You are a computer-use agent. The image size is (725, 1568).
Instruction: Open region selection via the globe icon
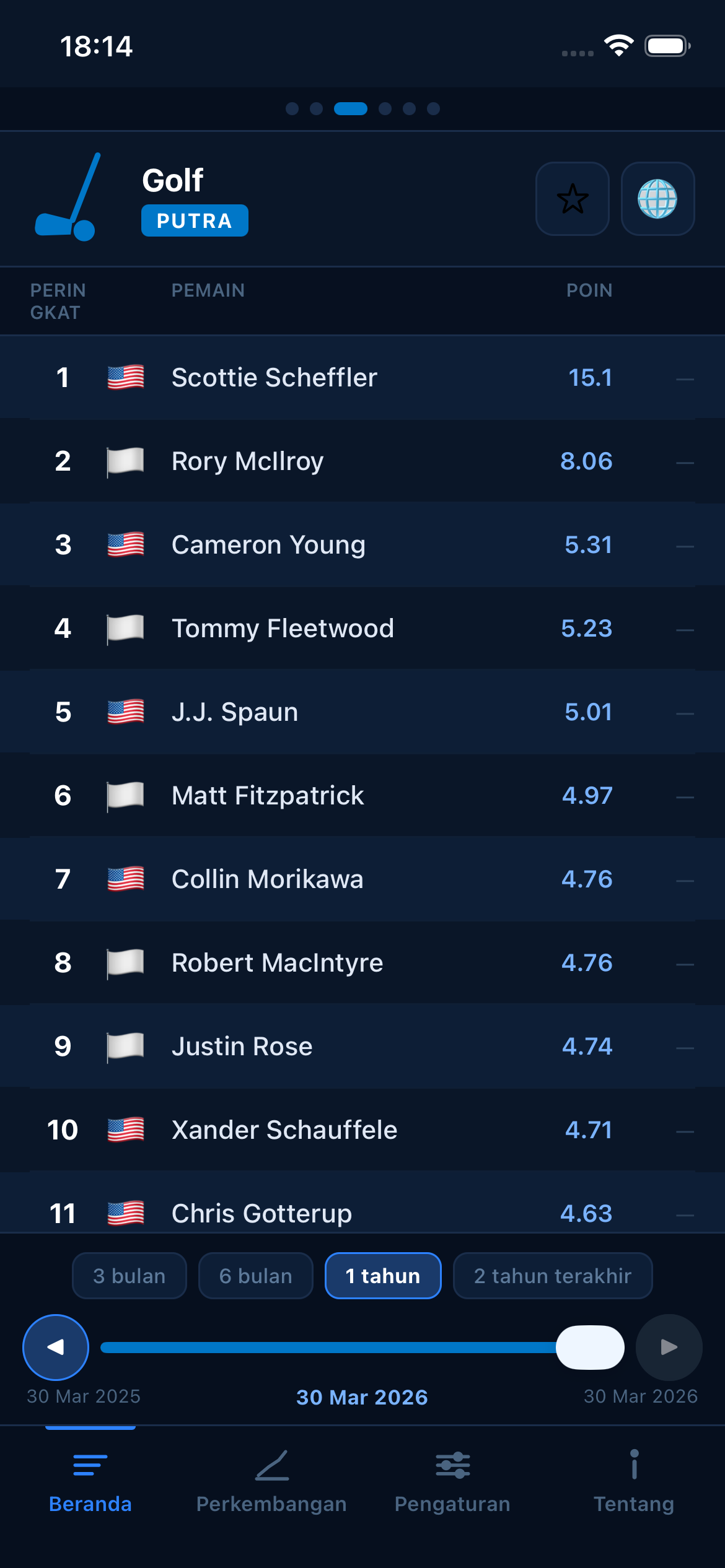click(658, 199)
